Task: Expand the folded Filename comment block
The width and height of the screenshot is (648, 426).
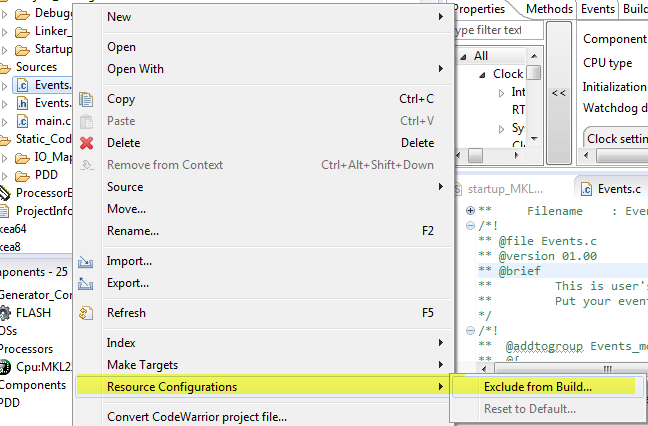Action: [x=470, y=211]
